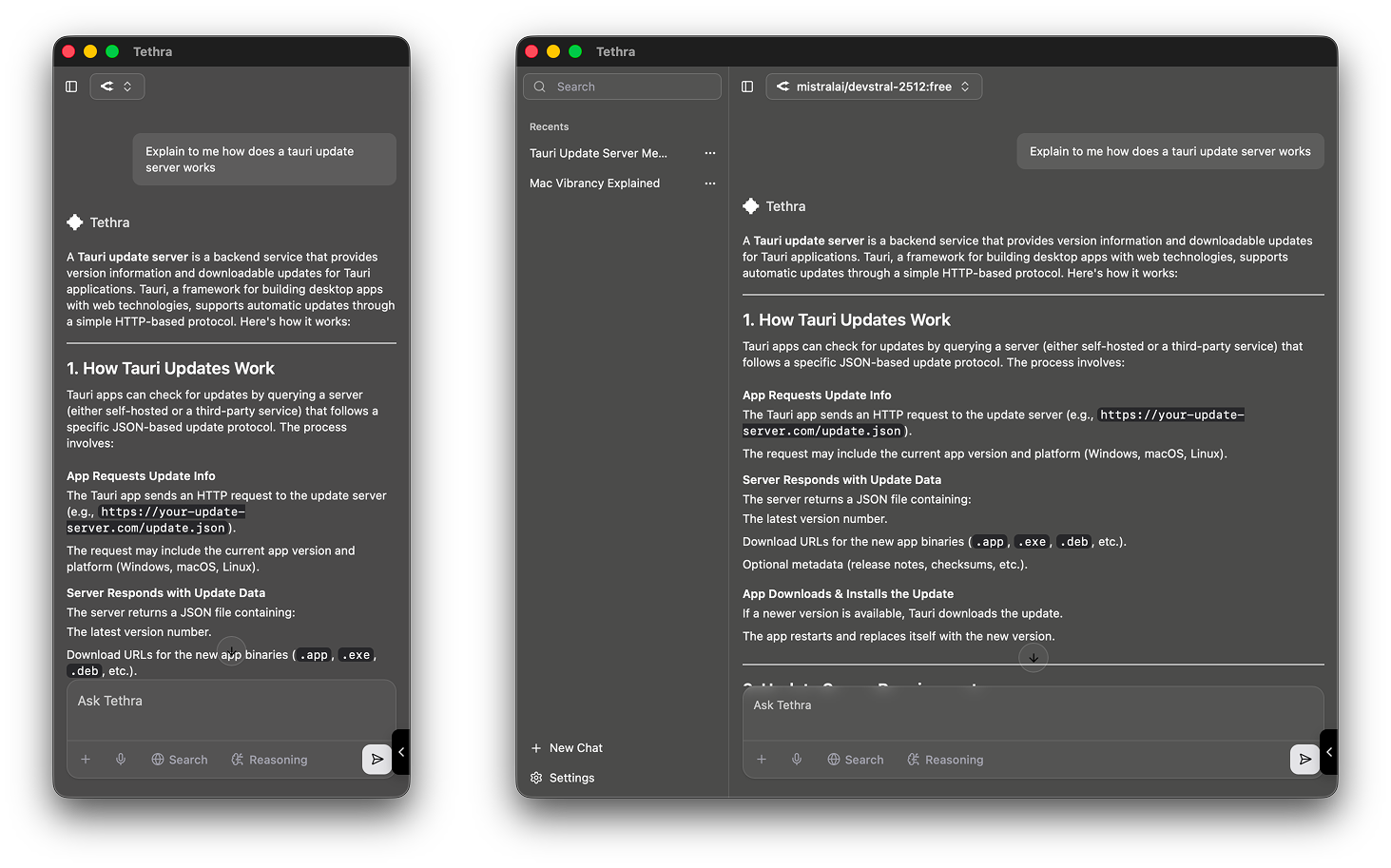Viewport: 1391px width, 868px height.
Task: Click the microphone input icon
Action: (797, 759)
